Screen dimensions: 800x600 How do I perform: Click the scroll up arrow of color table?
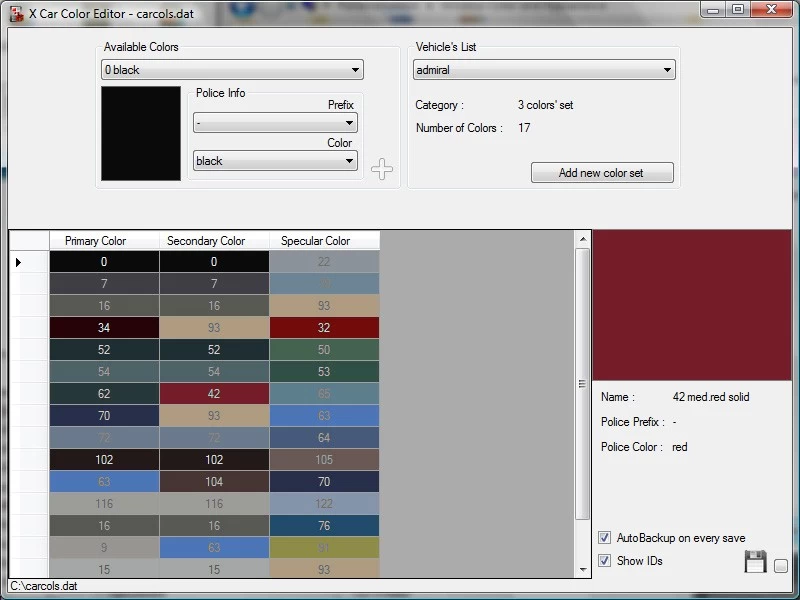coord(582,240)
